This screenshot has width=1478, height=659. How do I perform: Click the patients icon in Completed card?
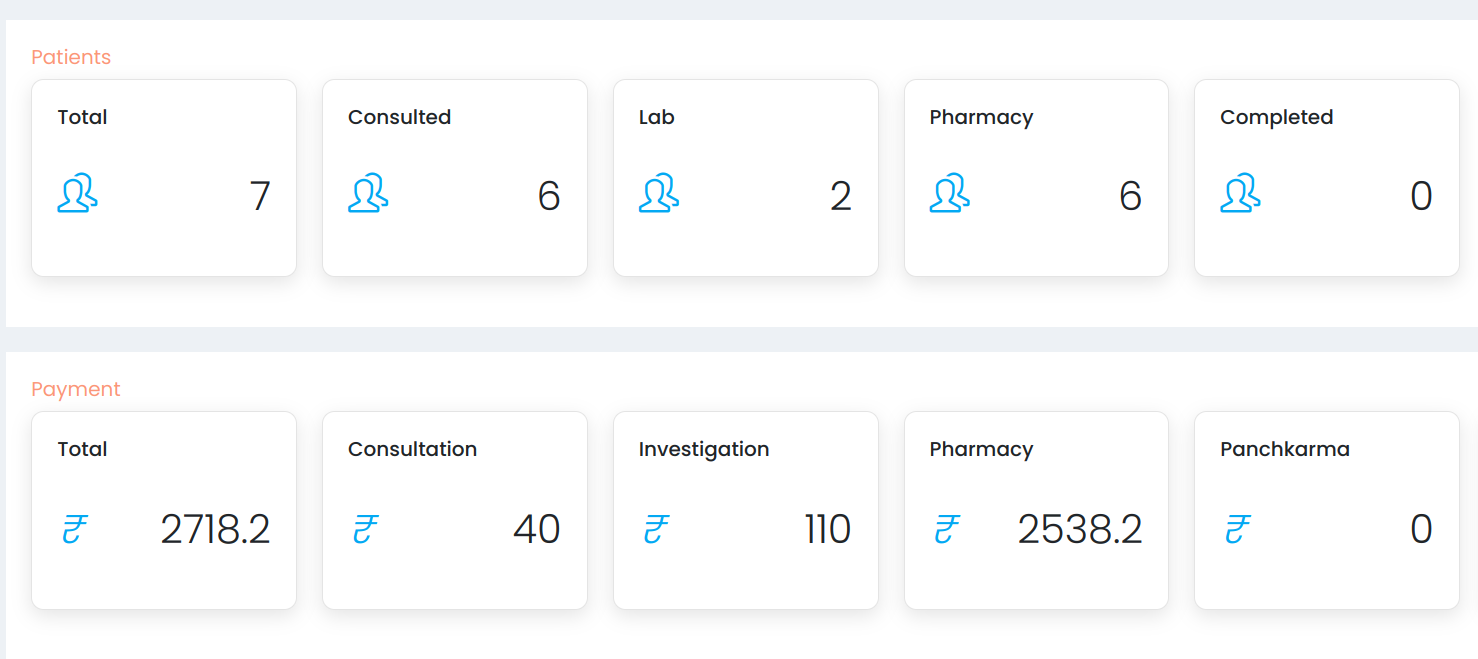point(1240,193)
